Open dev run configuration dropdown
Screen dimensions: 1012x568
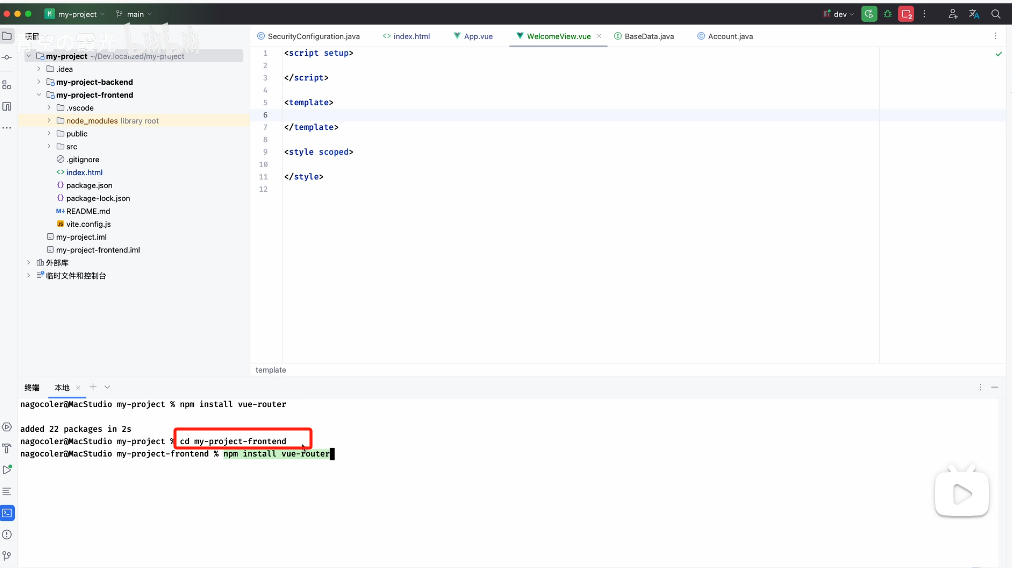point(838,14)
